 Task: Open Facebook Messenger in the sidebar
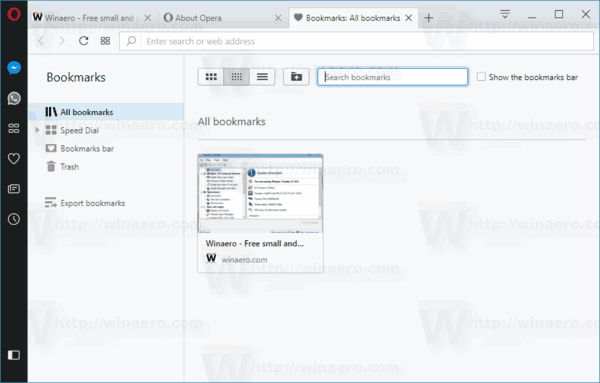tap(14, 68)
